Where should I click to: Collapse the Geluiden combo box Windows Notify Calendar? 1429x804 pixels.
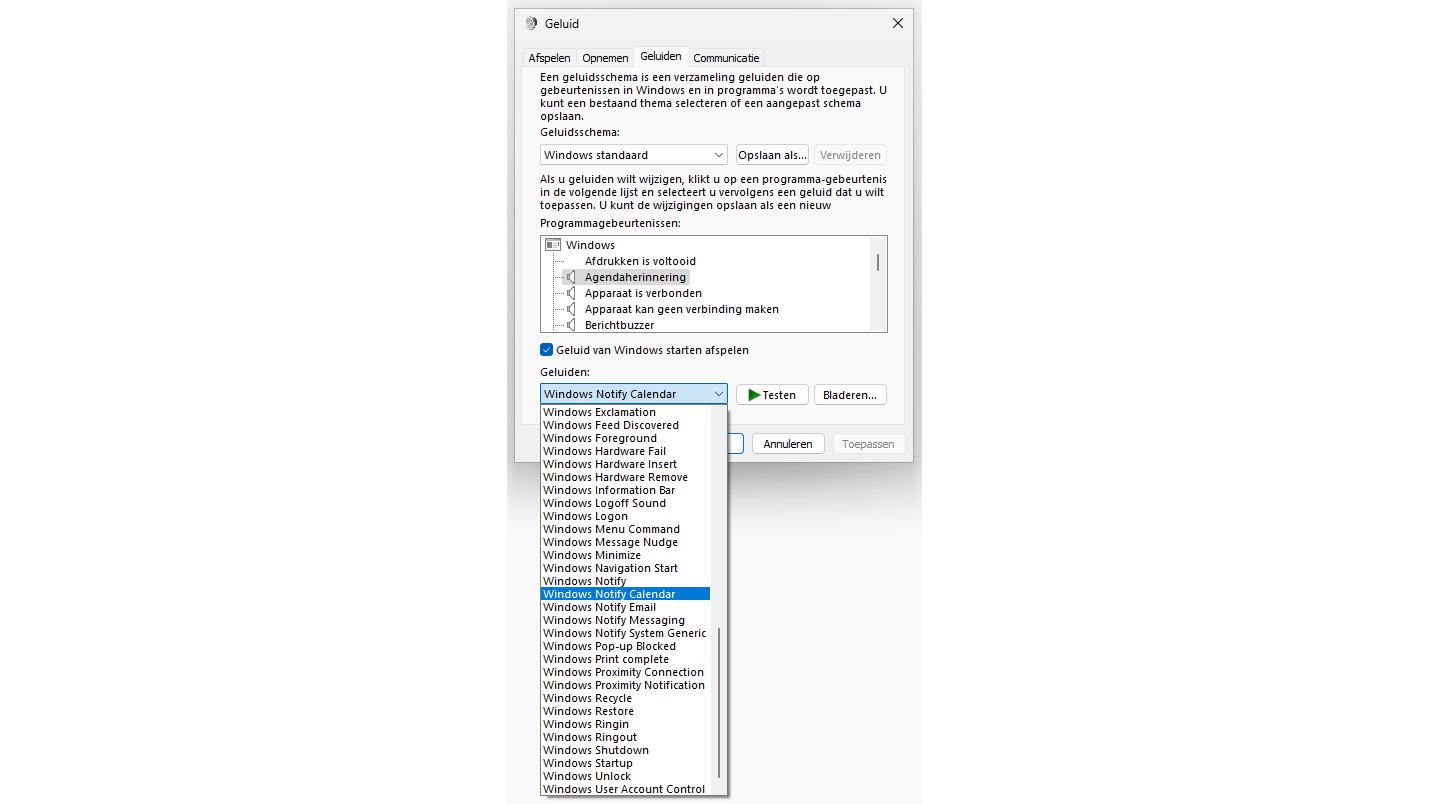tap(633, 394)
